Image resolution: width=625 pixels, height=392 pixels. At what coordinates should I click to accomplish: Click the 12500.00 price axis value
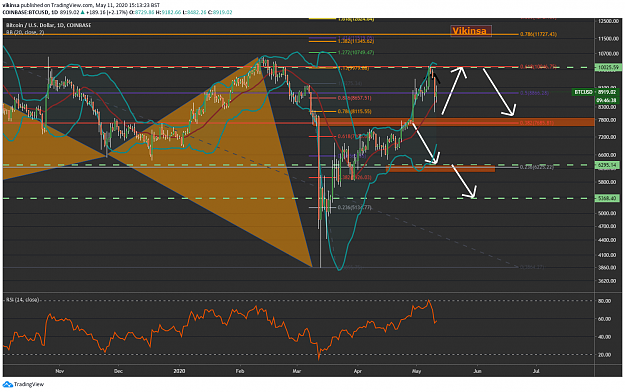point(608,21)
